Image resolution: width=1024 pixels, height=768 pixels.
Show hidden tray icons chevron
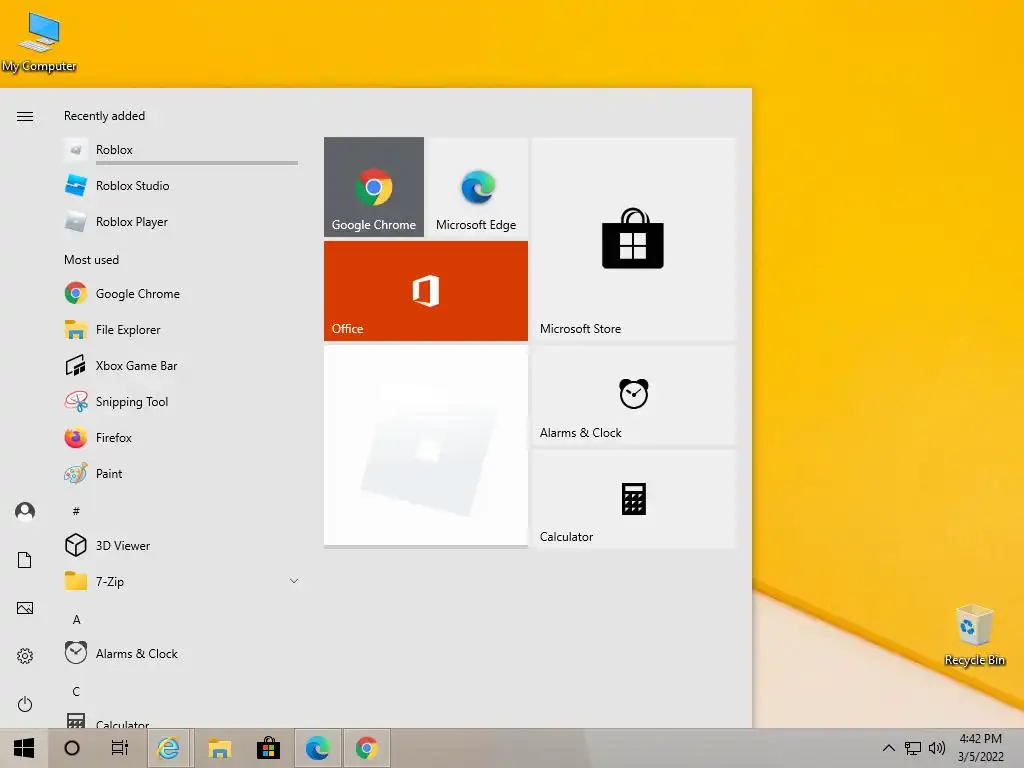(888, 748)
